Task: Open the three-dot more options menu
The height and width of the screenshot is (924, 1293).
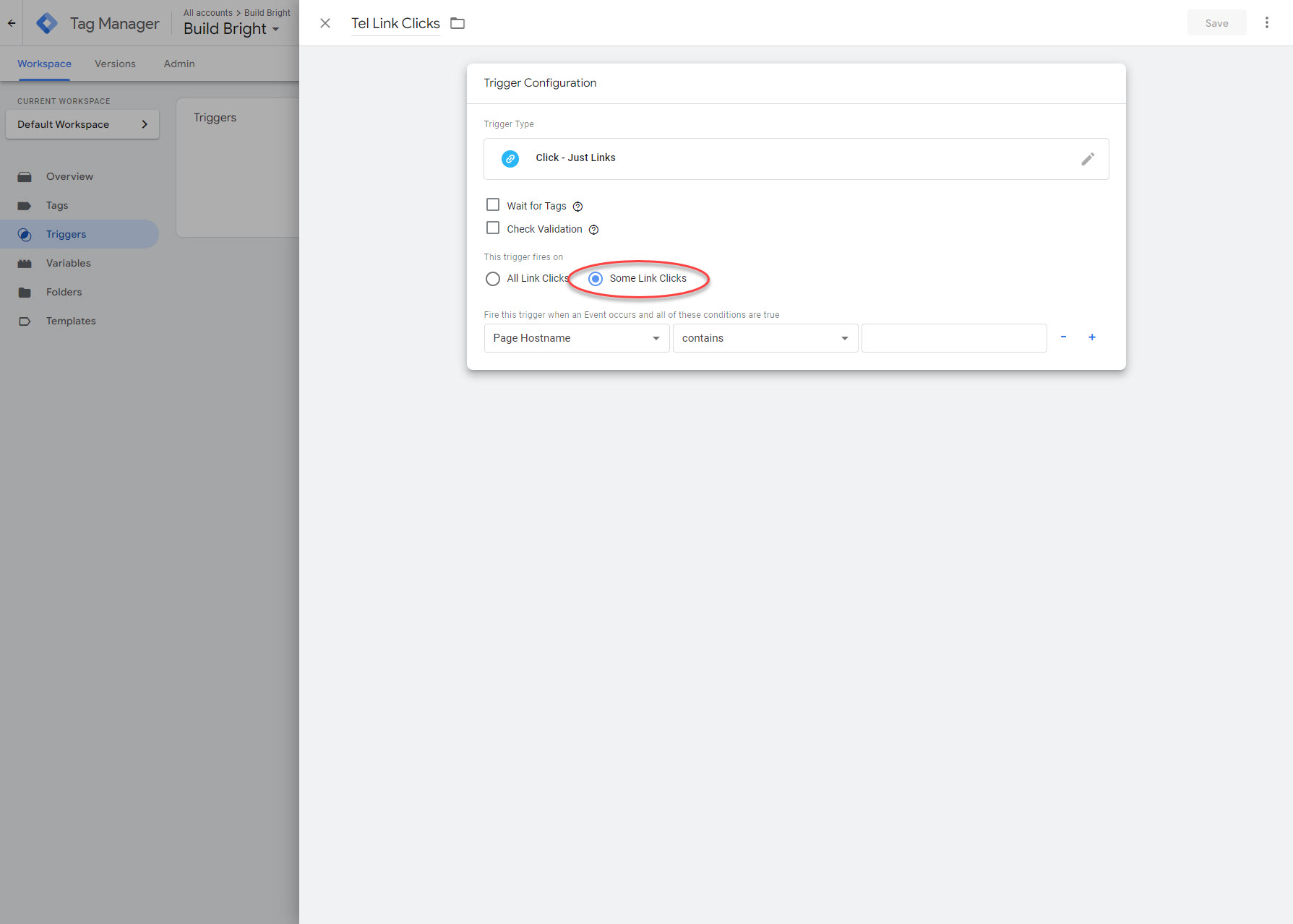Action: 1266,23
